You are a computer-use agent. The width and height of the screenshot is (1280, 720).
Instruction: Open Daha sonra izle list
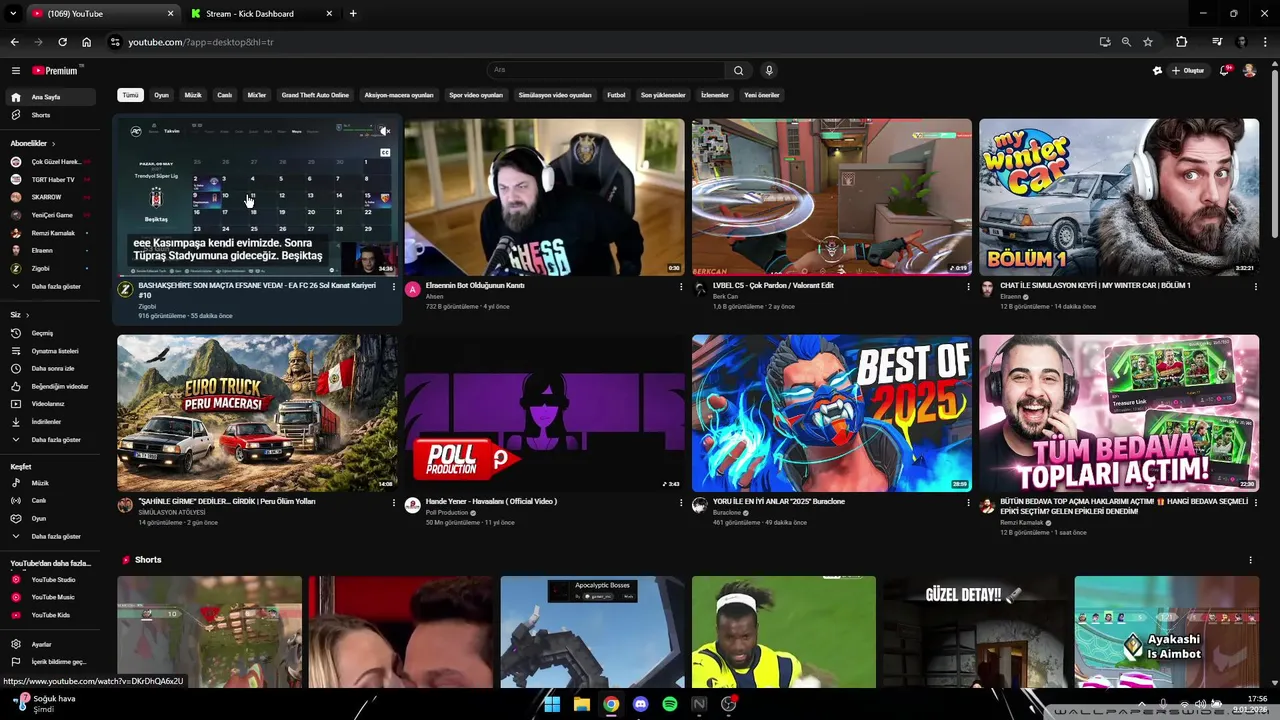point(49,368)
